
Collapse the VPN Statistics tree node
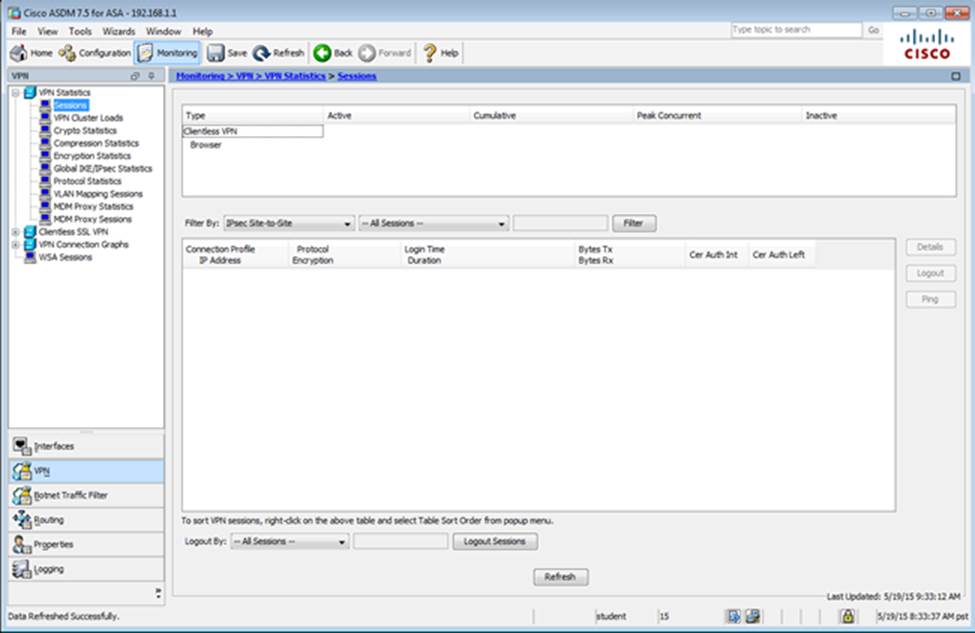pyautogui.click(x=16, y=93)
